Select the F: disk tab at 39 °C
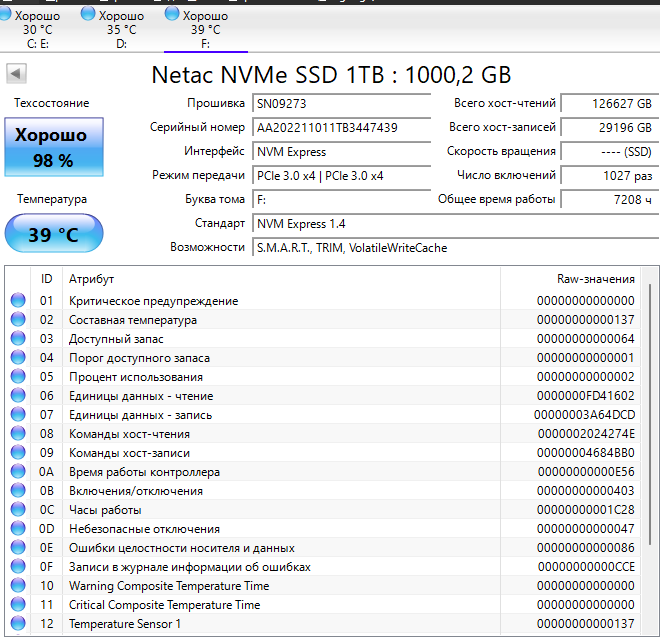Screen dimensions: 660x637 [x=205, y=29]
